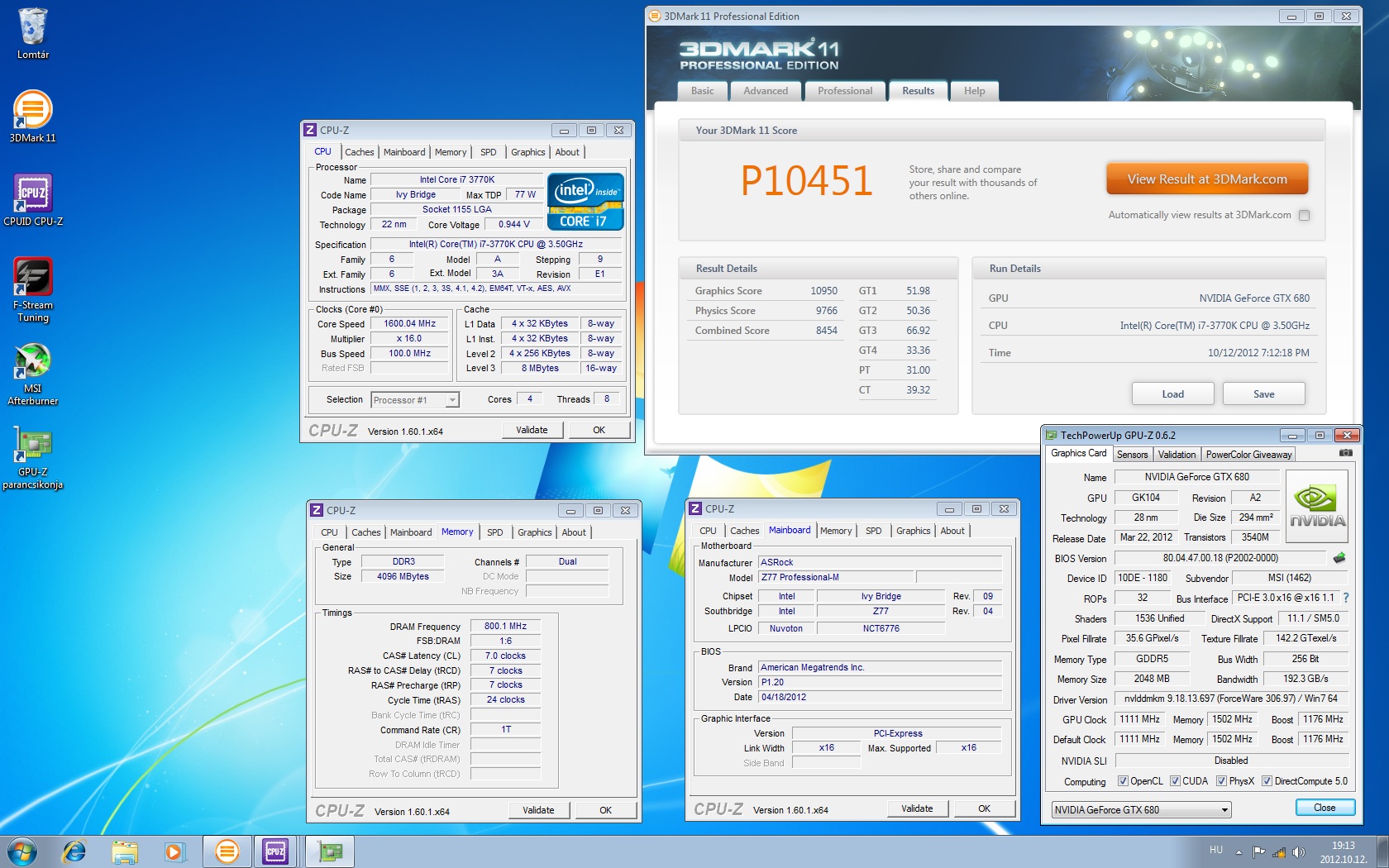Open the Help tab in 3DMark

[975, 91]
